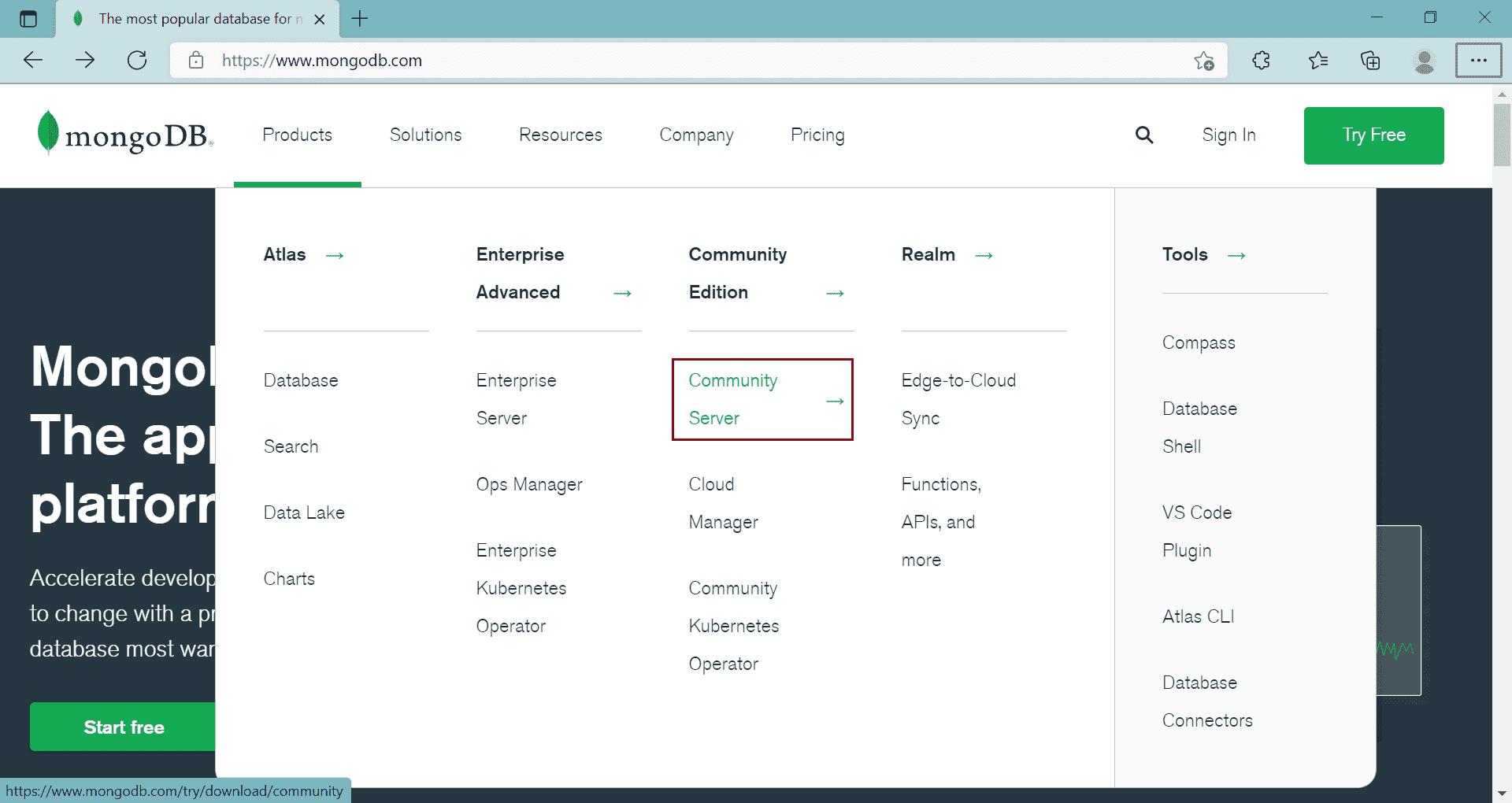Reload the page using the refresh icon
The height and width of the screenshot is (803, 1512).
tap(136, 60)
